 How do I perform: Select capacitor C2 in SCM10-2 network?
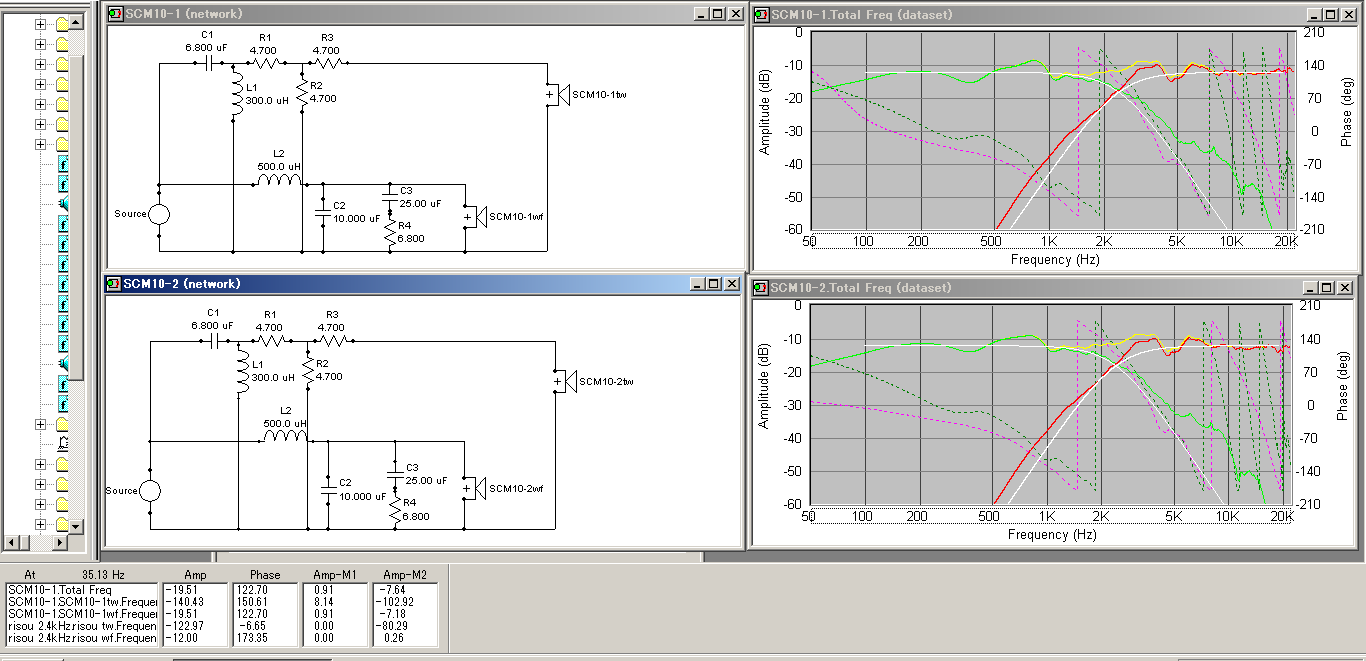pos(327,490)
